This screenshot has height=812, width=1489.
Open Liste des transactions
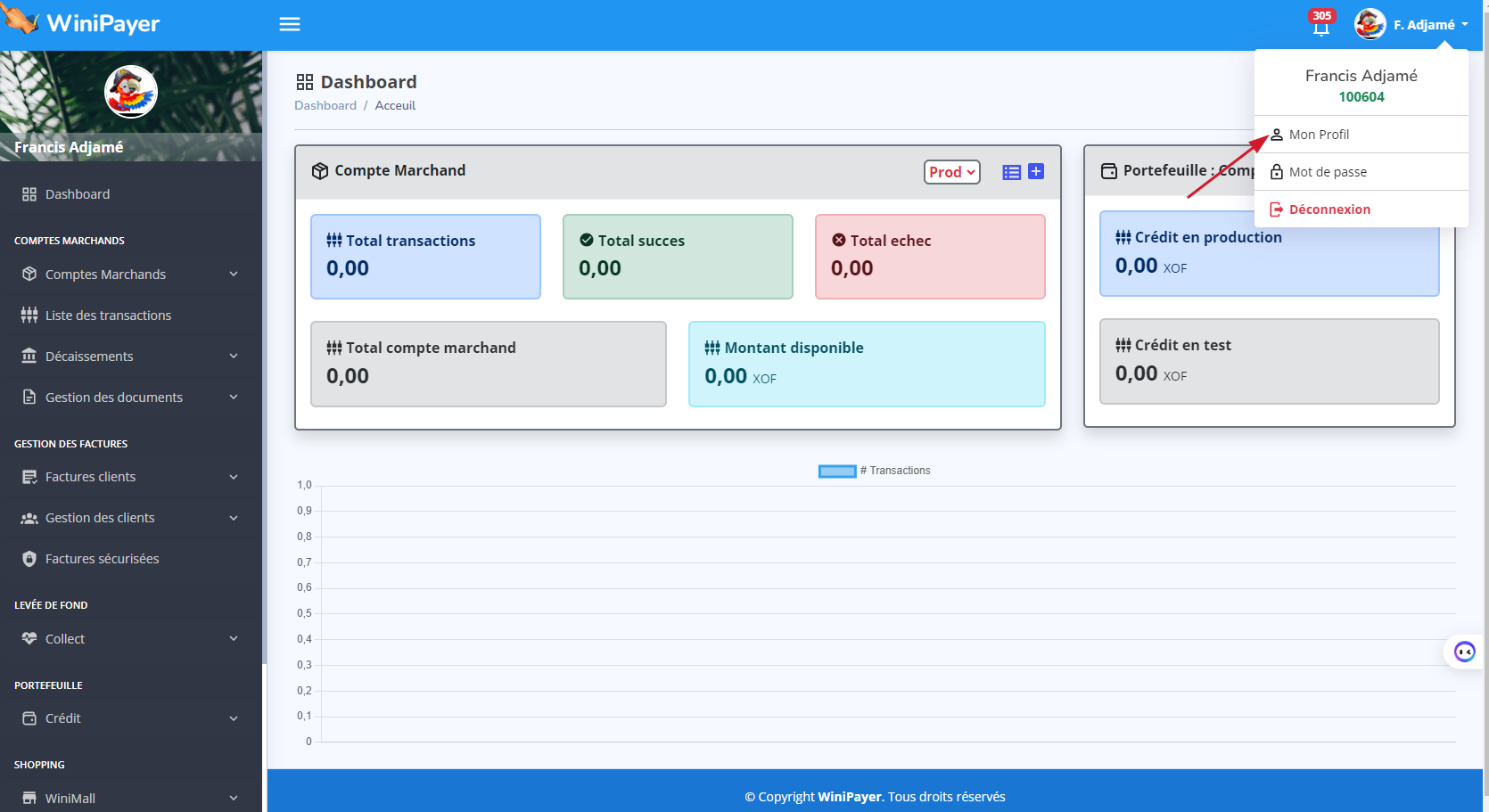[131, 316]
